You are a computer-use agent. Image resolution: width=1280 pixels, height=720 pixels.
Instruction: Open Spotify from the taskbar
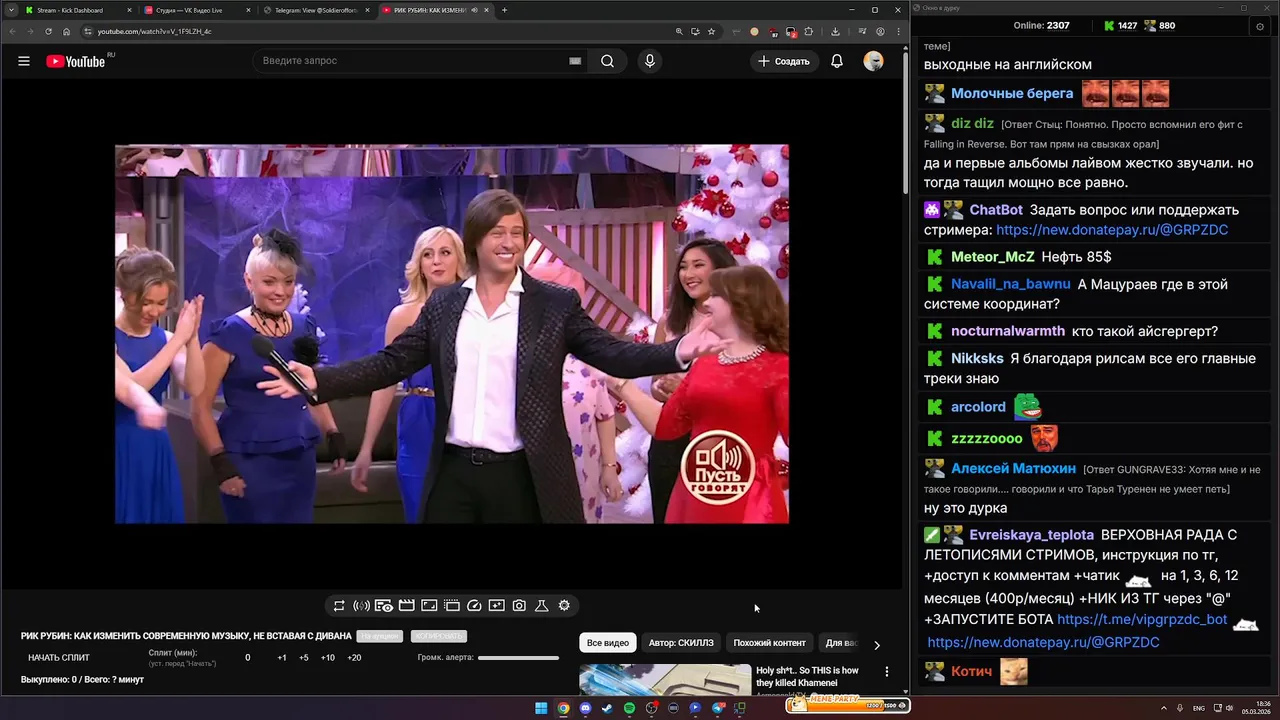pyautogui.click(x=629, y=708)
